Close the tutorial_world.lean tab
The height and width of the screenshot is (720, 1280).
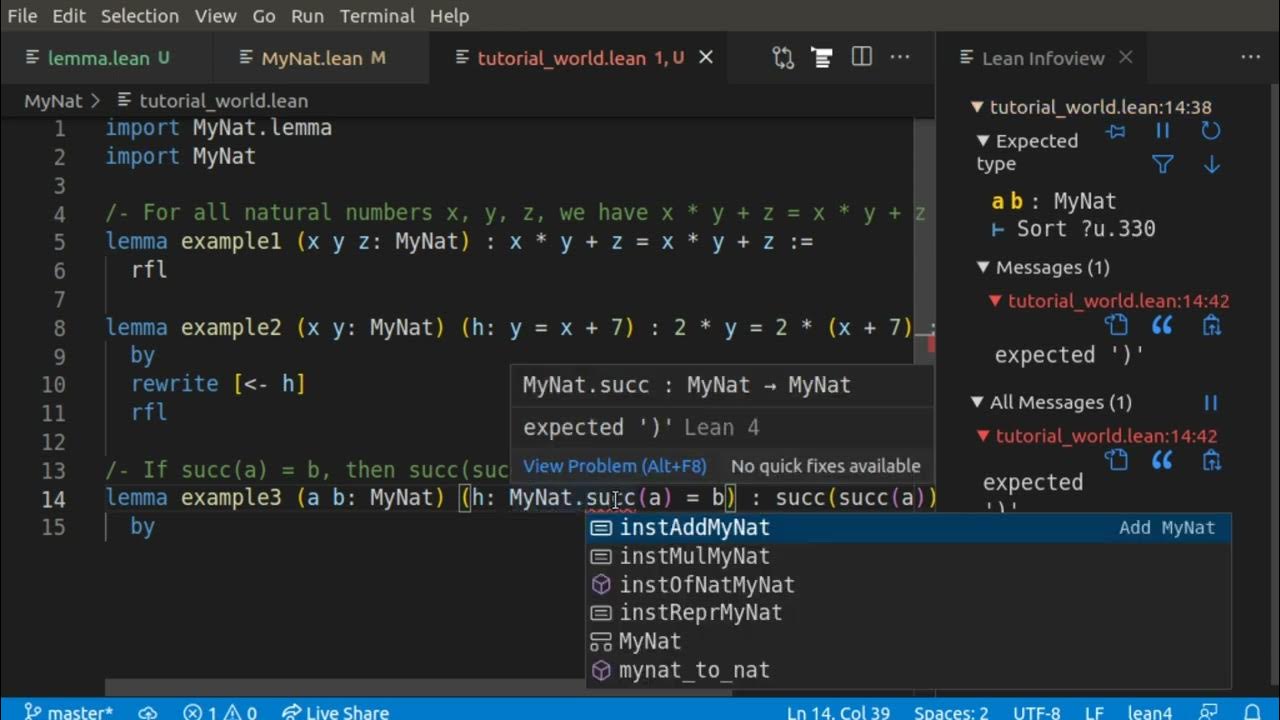point(706,58)
